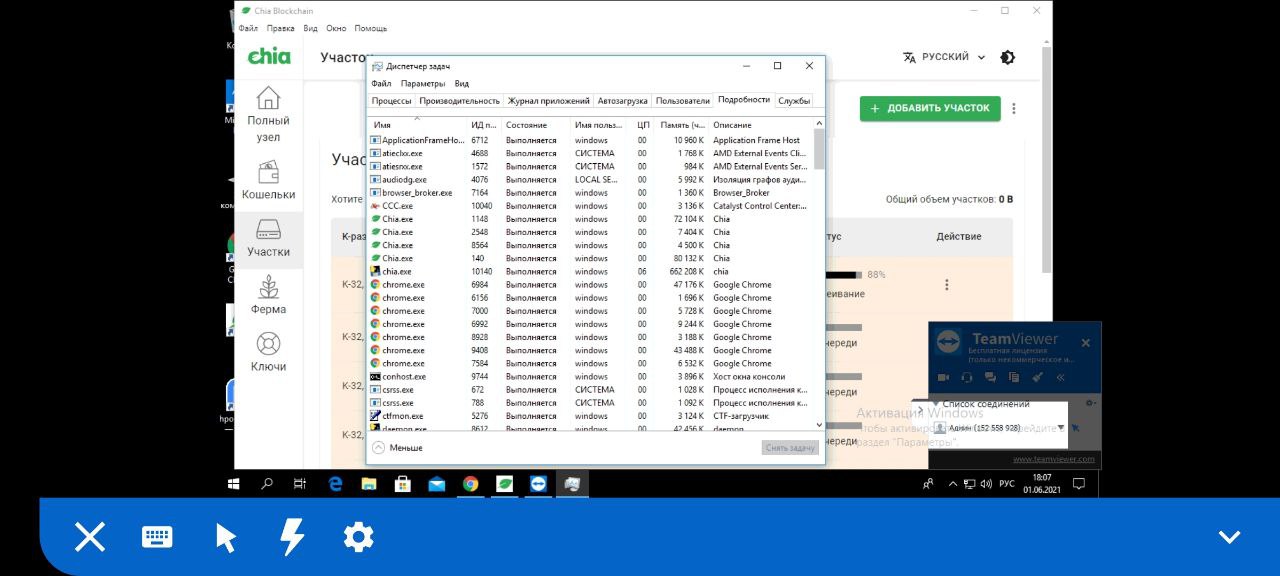Switch to Службы tab
The width and height of the screenshot is (1280, 576).
(x=794, y=100)
